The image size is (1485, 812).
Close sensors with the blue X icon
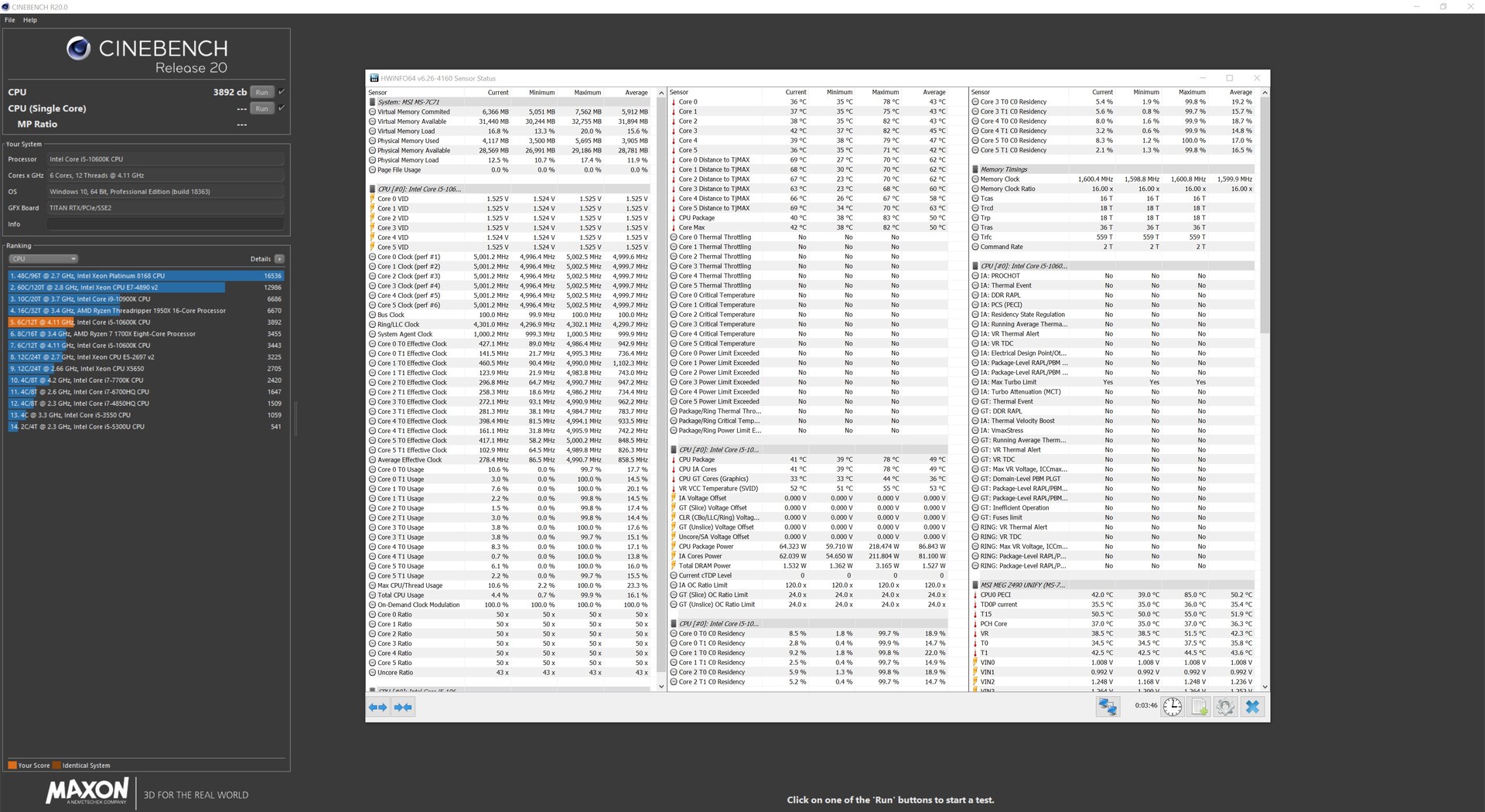tap(1252, 706)
